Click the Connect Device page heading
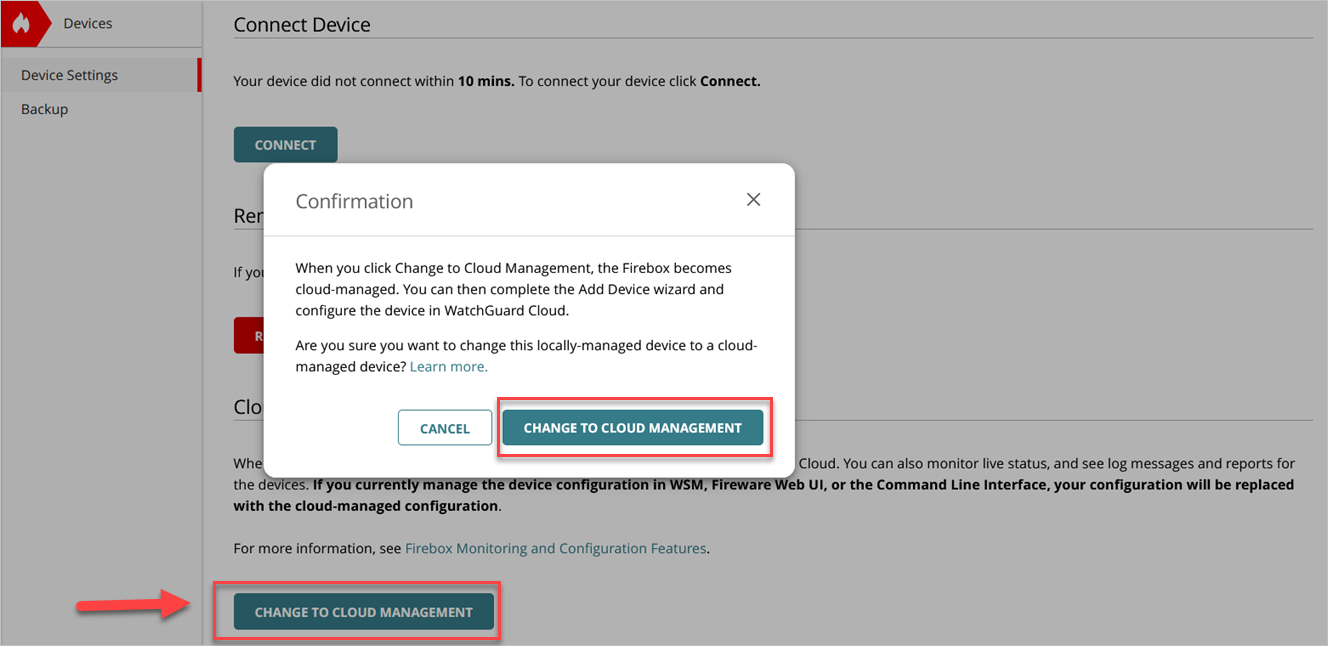The width and height of the screenshot is (1328, 646). [x=302, y=24]
